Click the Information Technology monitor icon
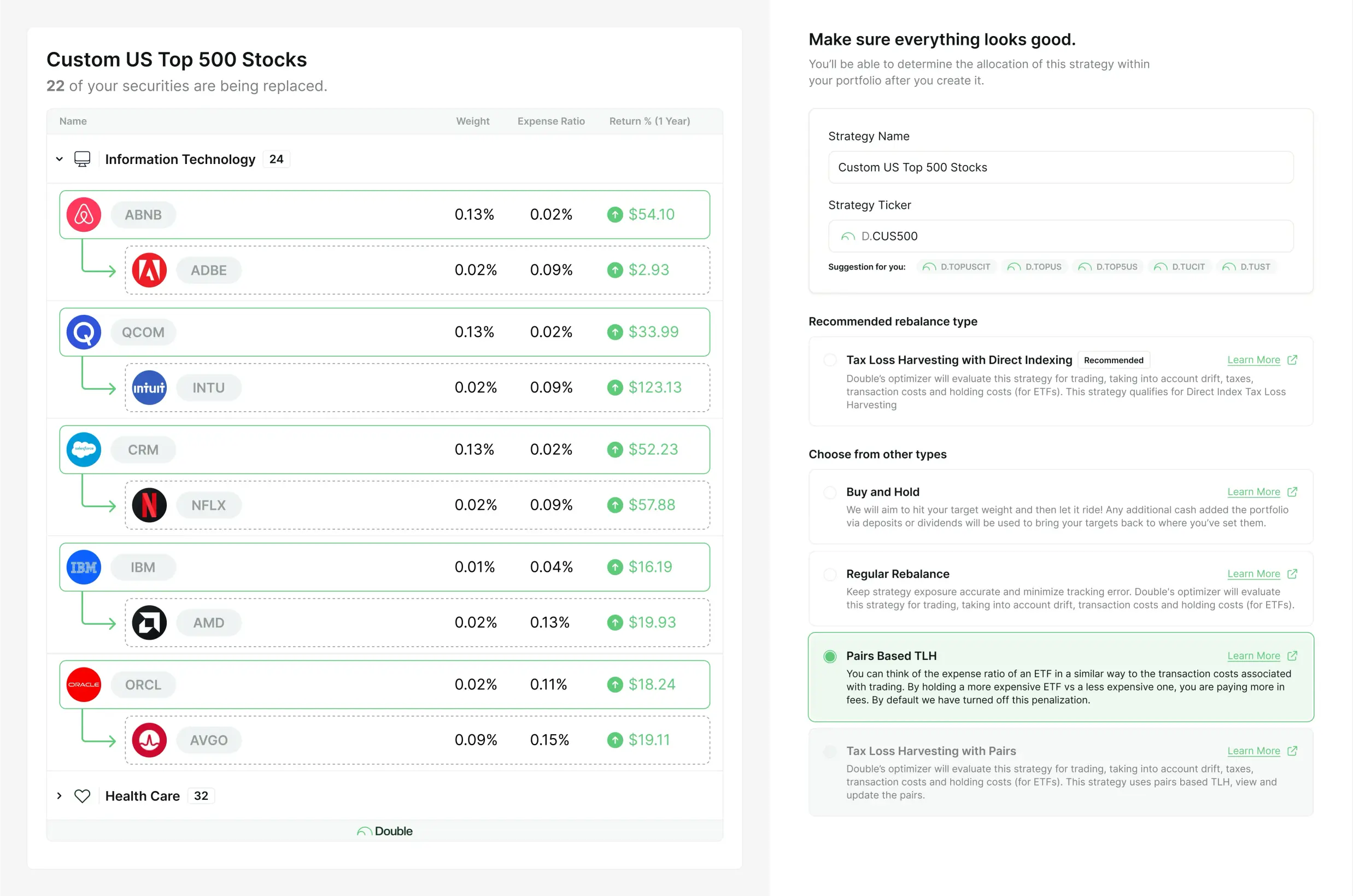This screenshot has width=1353, height=896. point(83,159)
